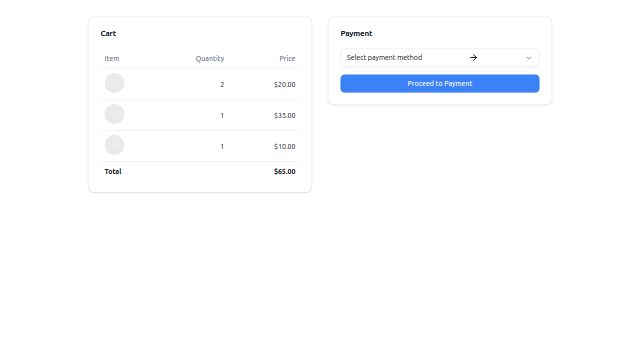
Task: Click the item thumbnail in the $35.00 row
Action: 114,114
